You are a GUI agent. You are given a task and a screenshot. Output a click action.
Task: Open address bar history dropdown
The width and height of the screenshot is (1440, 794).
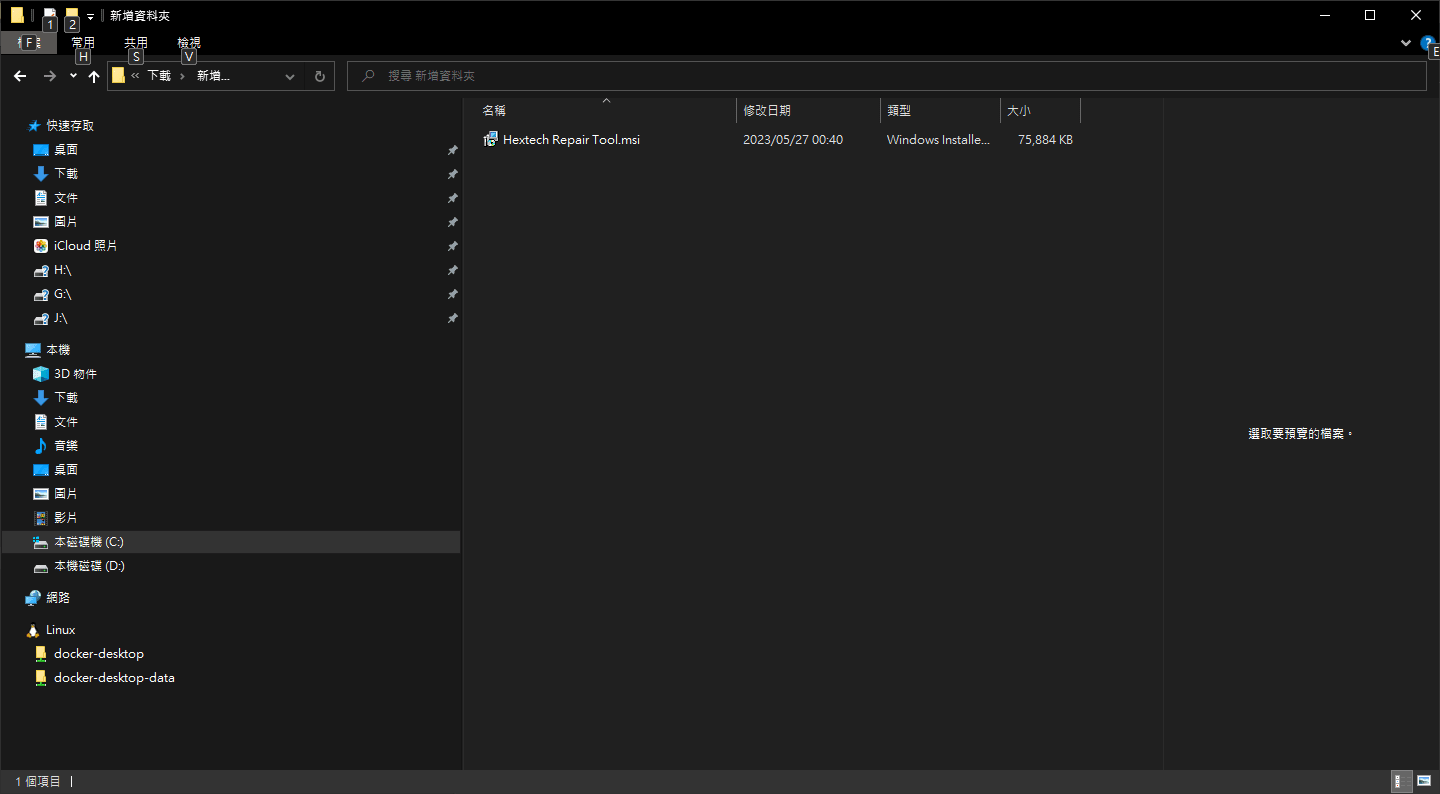pos(290,76)
